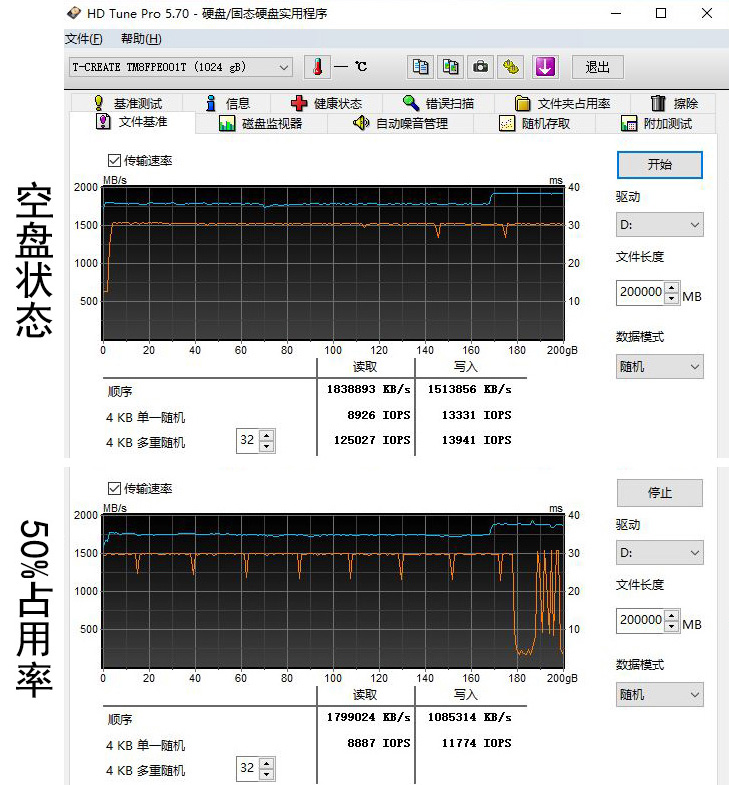Click 1085314 KB/s write value
729x785 pixels.
pyautogui.click(x=470, y=717)
